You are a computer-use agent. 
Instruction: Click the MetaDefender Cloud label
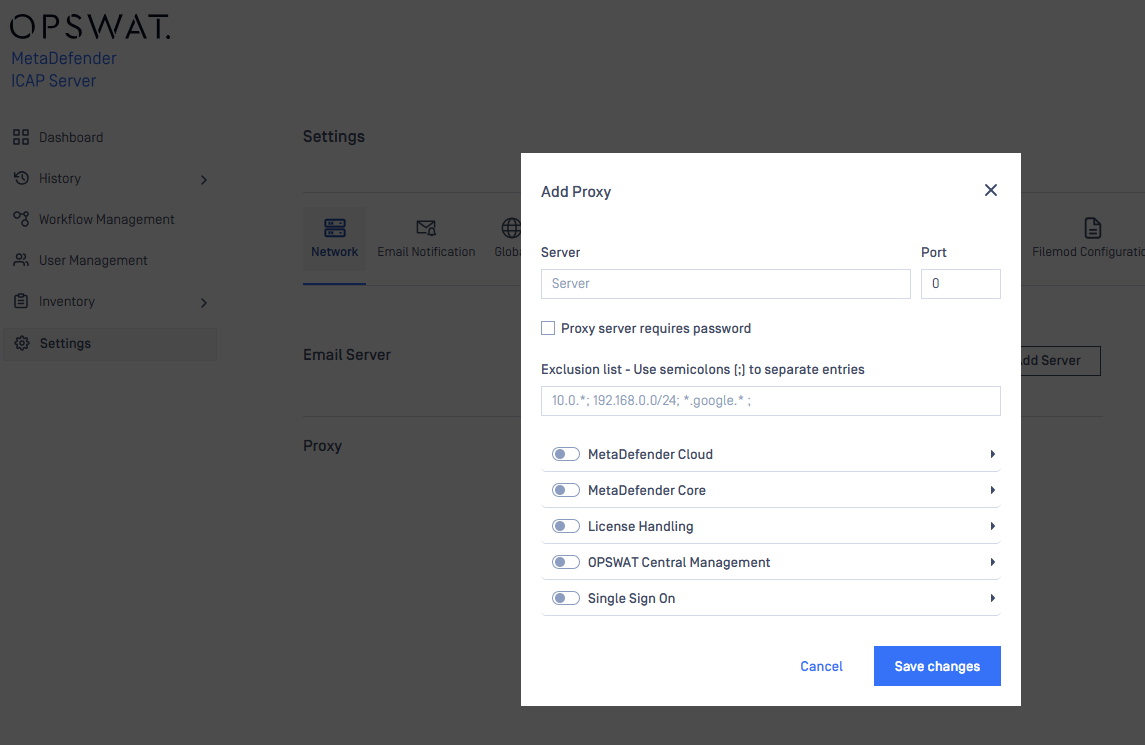650,454
